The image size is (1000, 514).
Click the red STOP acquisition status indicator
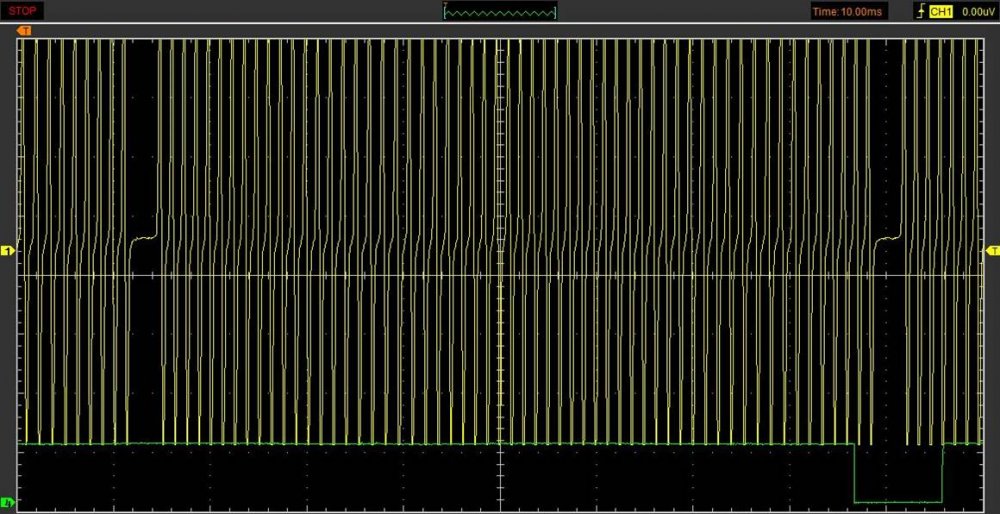(x=22, y=11)
